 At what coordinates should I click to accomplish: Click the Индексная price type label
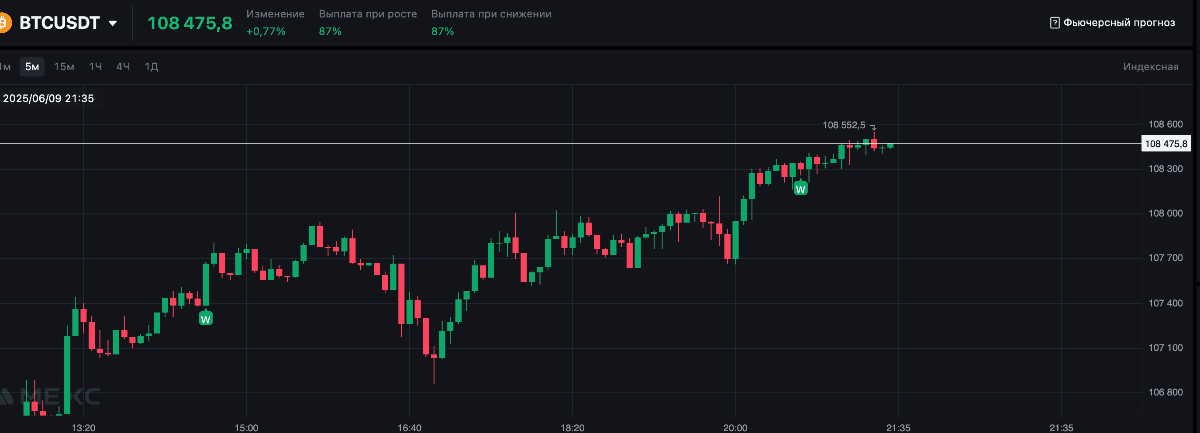(1151, 67)
